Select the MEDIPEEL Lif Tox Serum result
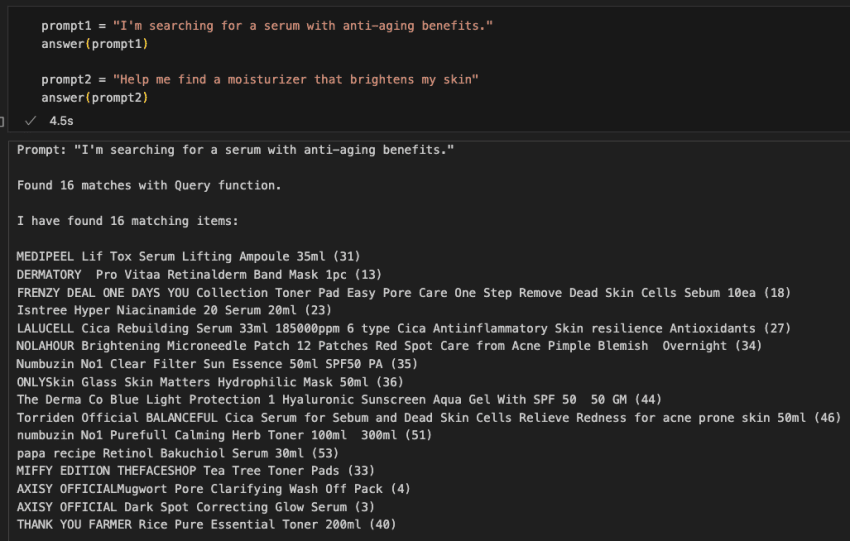Screen dimensions: 850x541 pyautogui.click(x=188, y=256)
